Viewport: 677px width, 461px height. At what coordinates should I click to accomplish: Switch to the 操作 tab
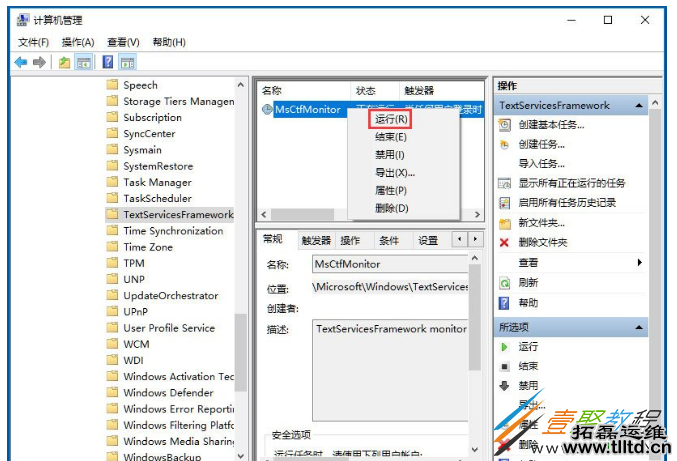350,241
